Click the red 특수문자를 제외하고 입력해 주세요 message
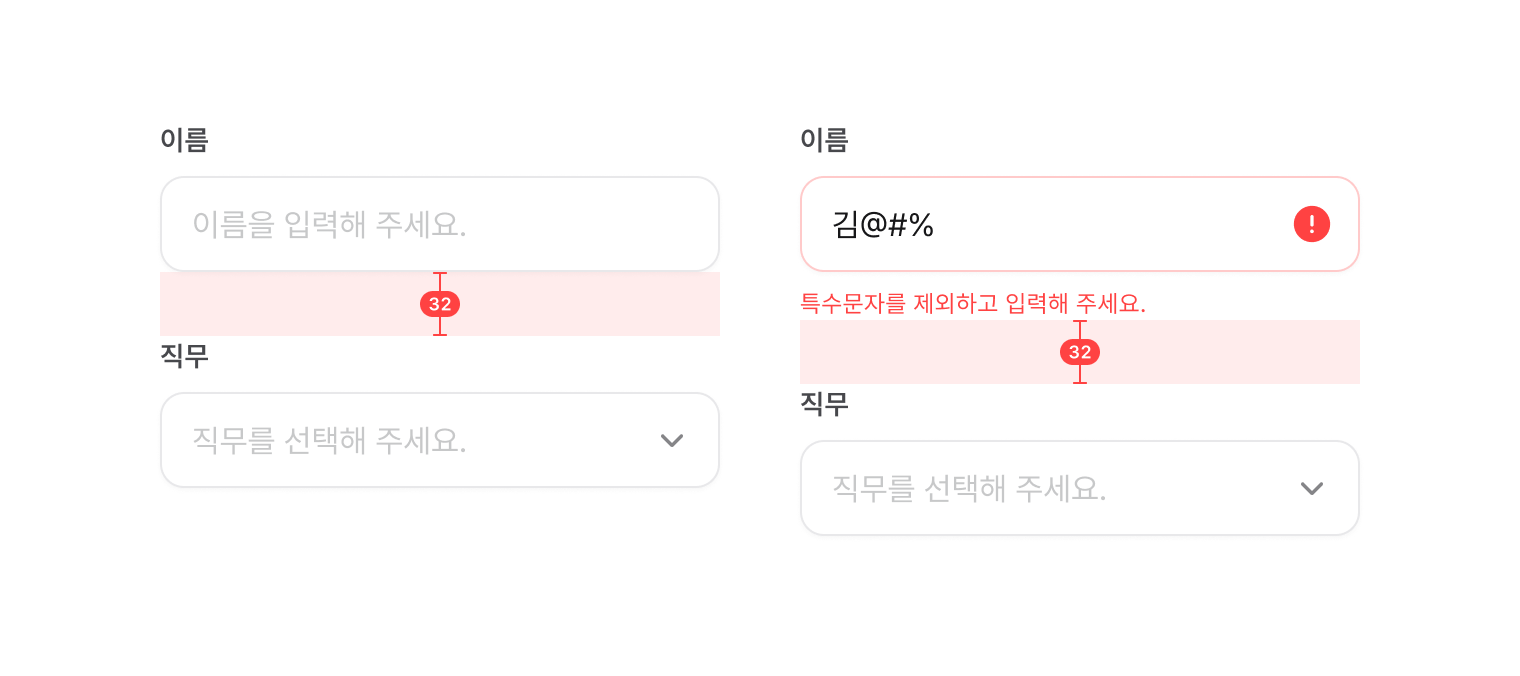1520x676 pixels. click(x=972, y=303)
